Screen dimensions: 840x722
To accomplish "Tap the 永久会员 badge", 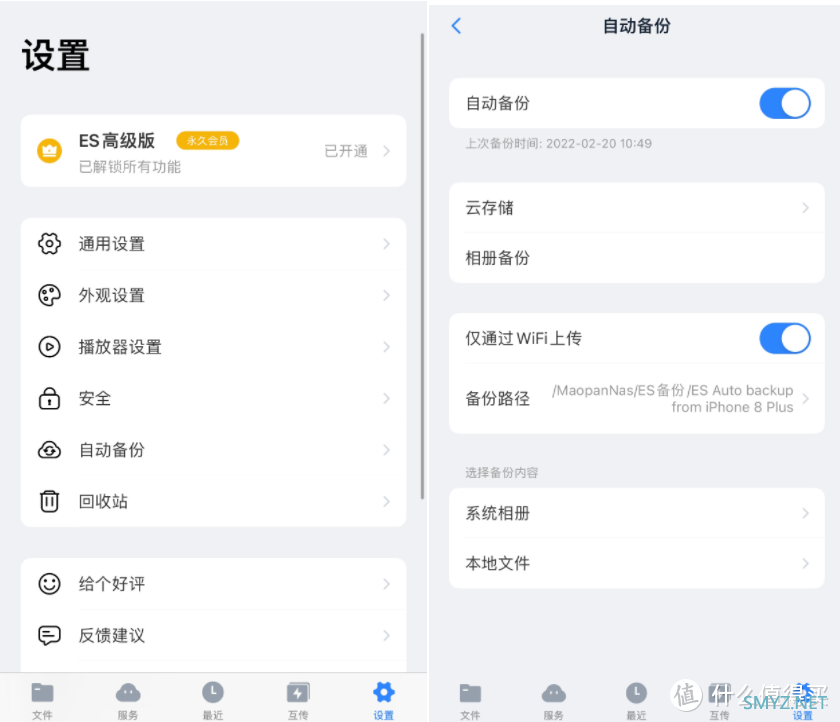I will tap(207, 140).
